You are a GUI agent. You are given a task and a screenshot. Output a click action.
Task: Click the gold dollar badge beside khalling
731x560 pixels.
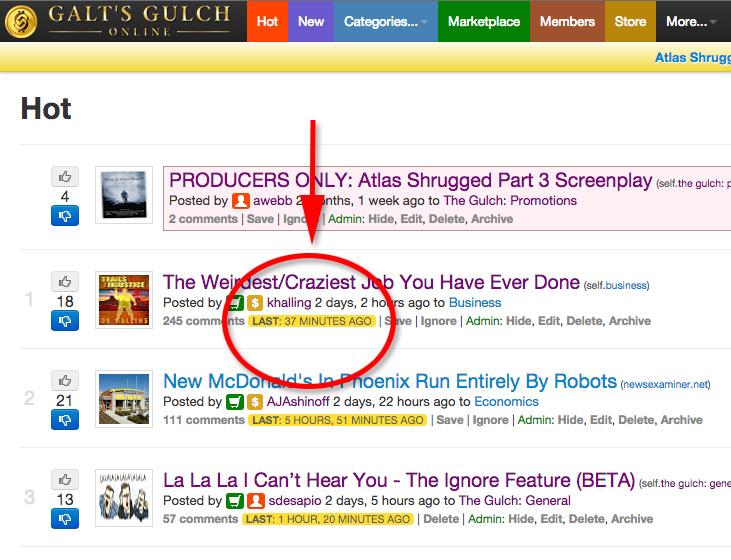coord(255,303)
